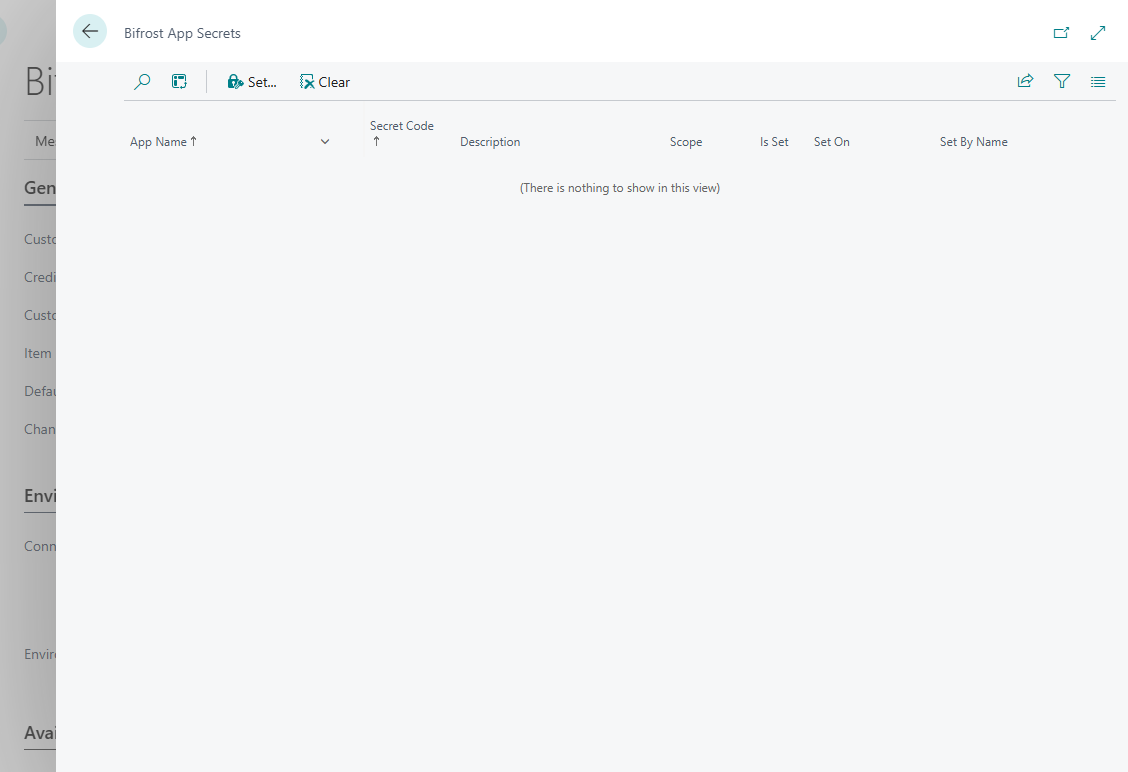Image resolution: width=1128 pixels, height=772 pixels.
Task: Open the App Name column dropdown chevron
Action: coord(325,142)
